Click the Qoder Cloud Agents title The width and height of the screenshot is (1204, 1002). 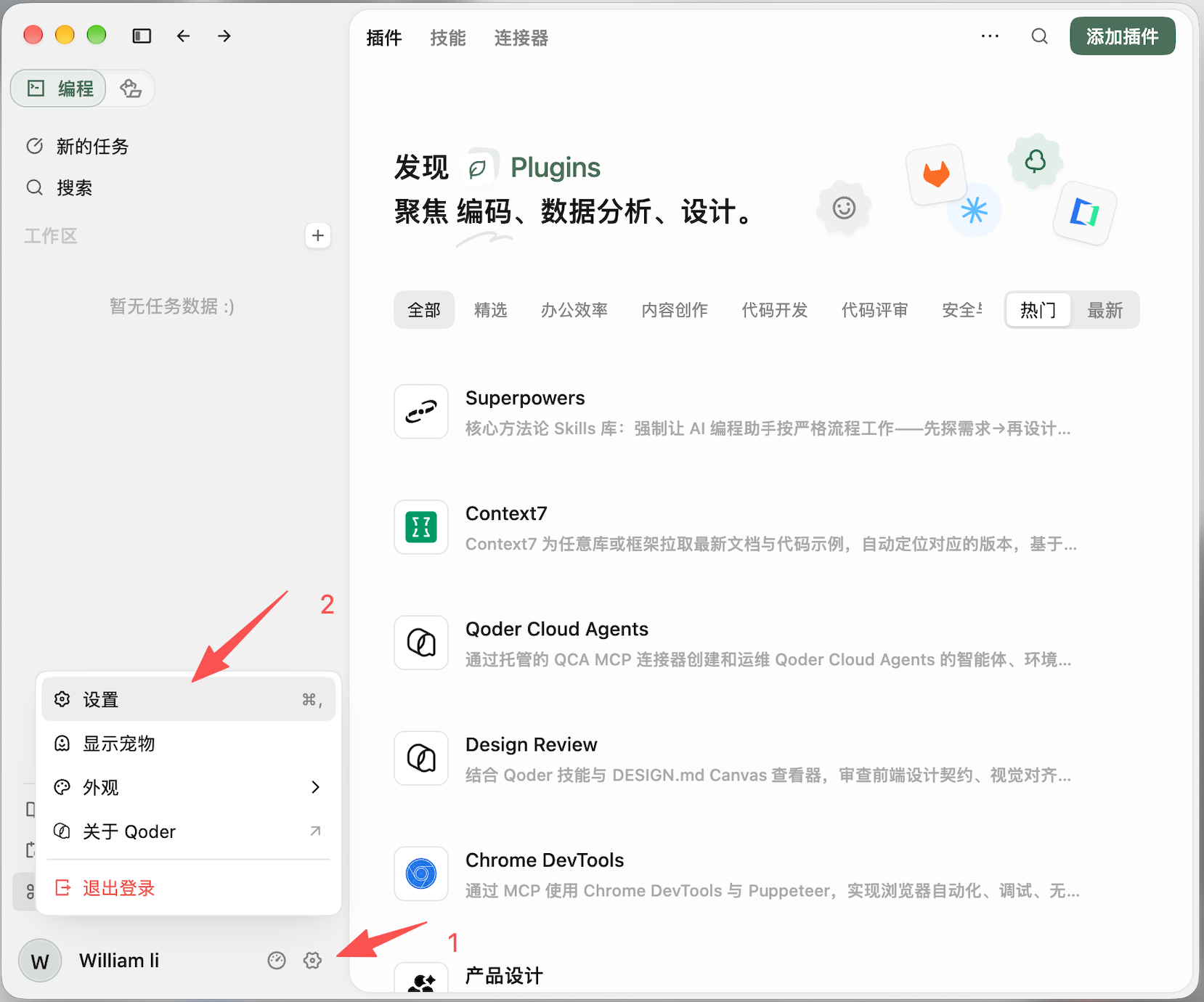(557, 629)
